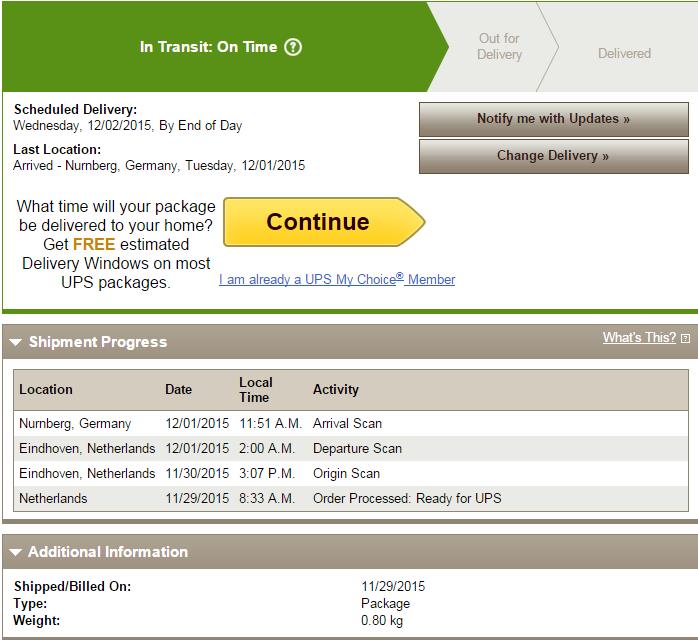The width and height of the screenshot is (698, 640).
Task: Click the What's This help icon
Action: 686,338
